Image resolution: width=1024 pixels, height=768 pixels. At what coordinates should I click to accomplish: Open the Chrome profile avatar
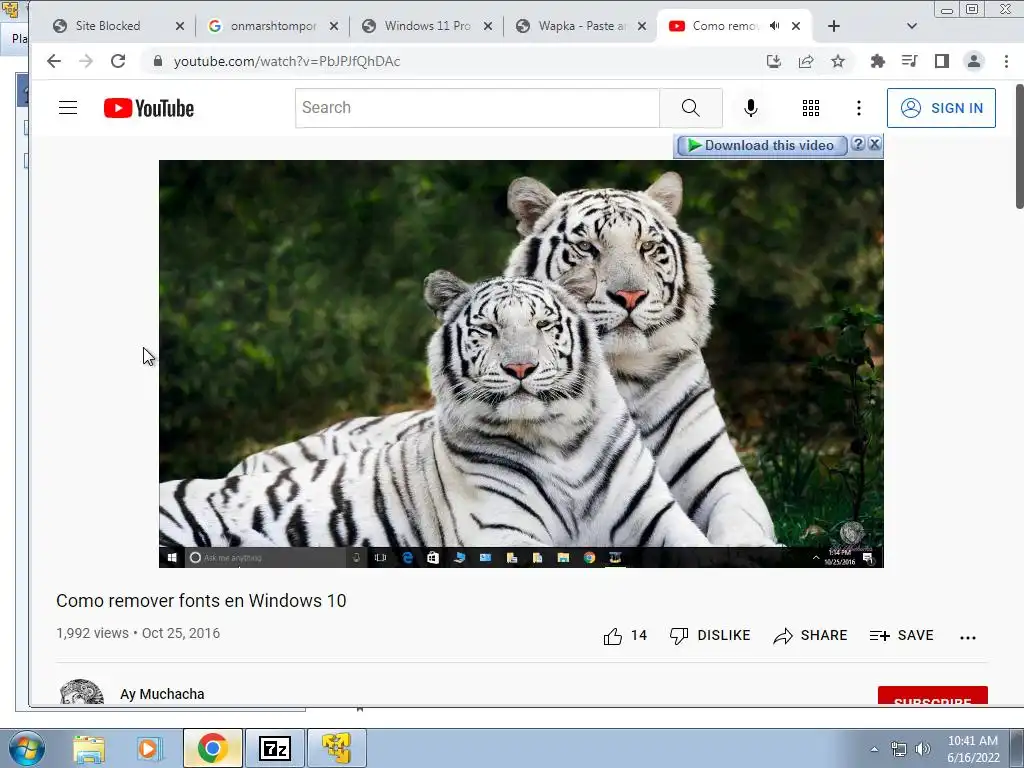tap(974, 61)
